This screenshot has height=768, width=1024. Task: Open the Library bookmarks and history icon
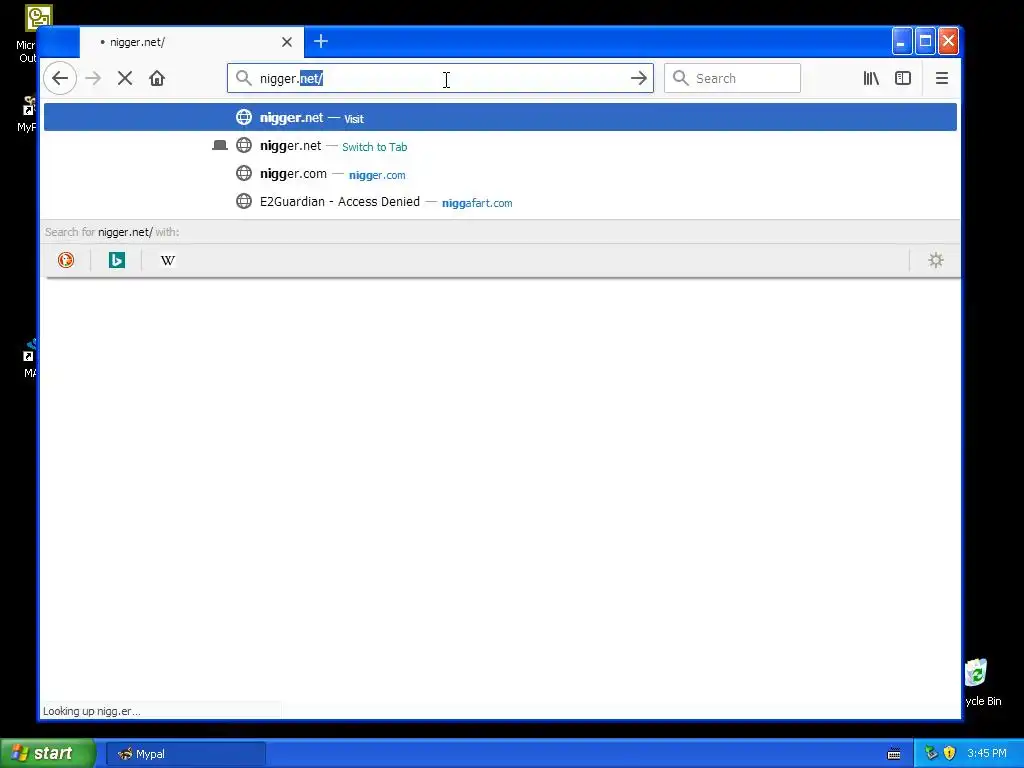click(871, 78)
